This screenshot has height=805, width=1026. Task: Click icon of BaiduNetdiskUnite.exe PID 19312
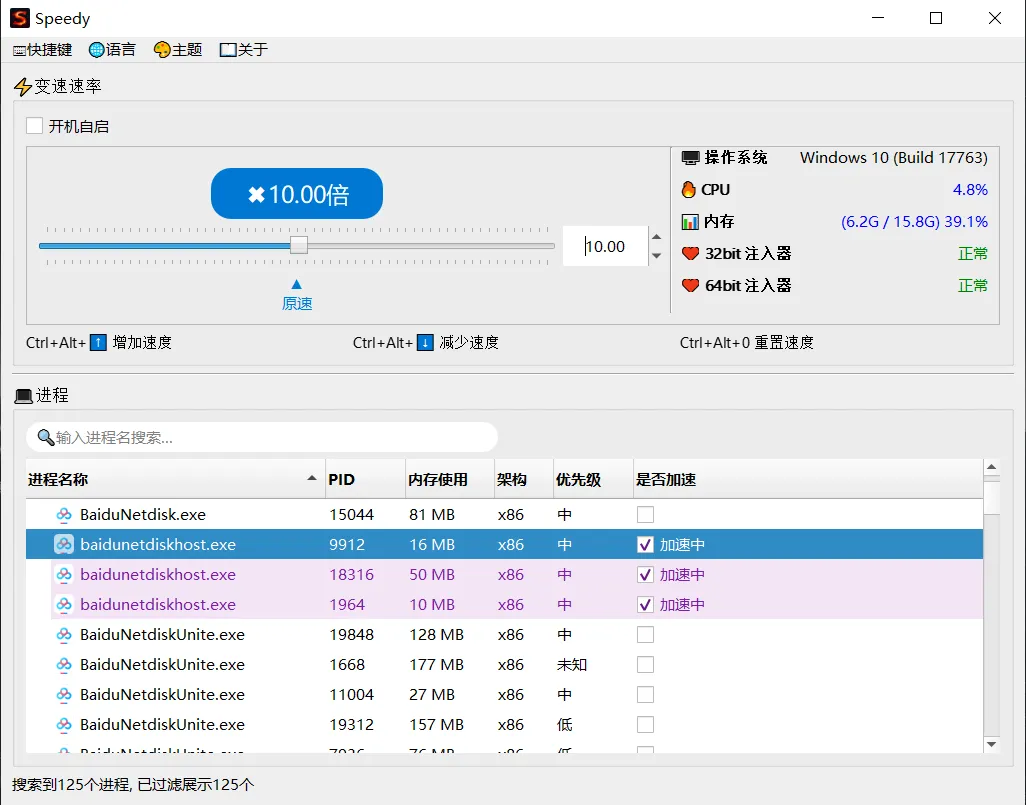[64, 725]
